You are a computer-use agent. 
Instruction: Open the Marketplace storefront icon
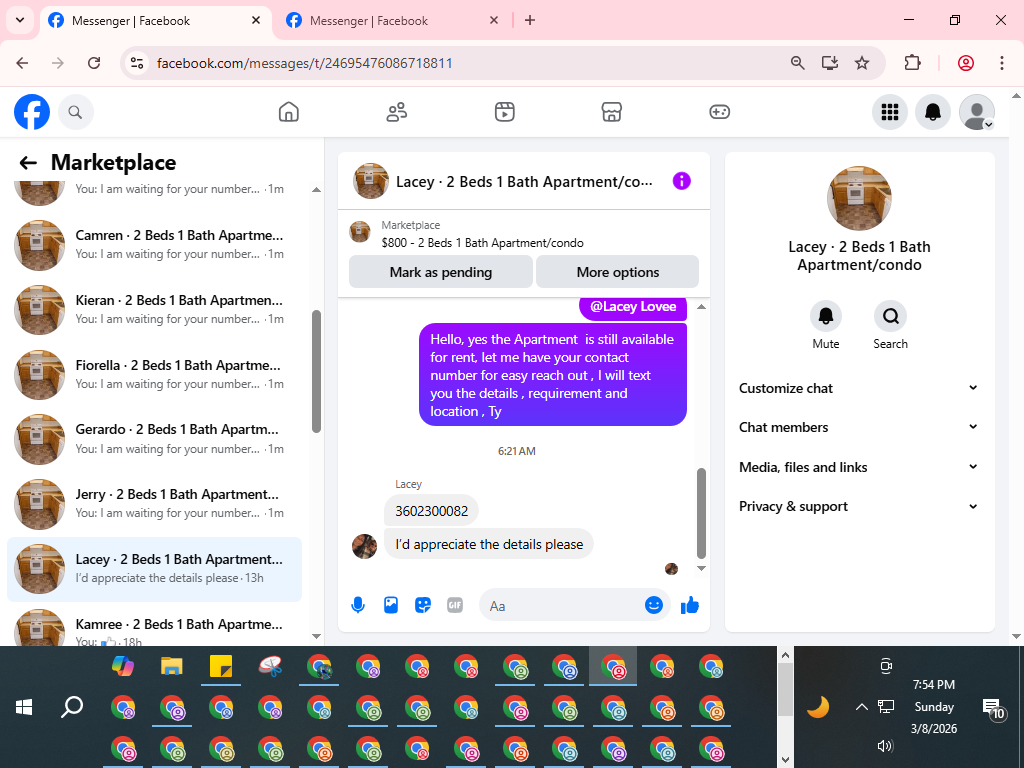[611, 112]
